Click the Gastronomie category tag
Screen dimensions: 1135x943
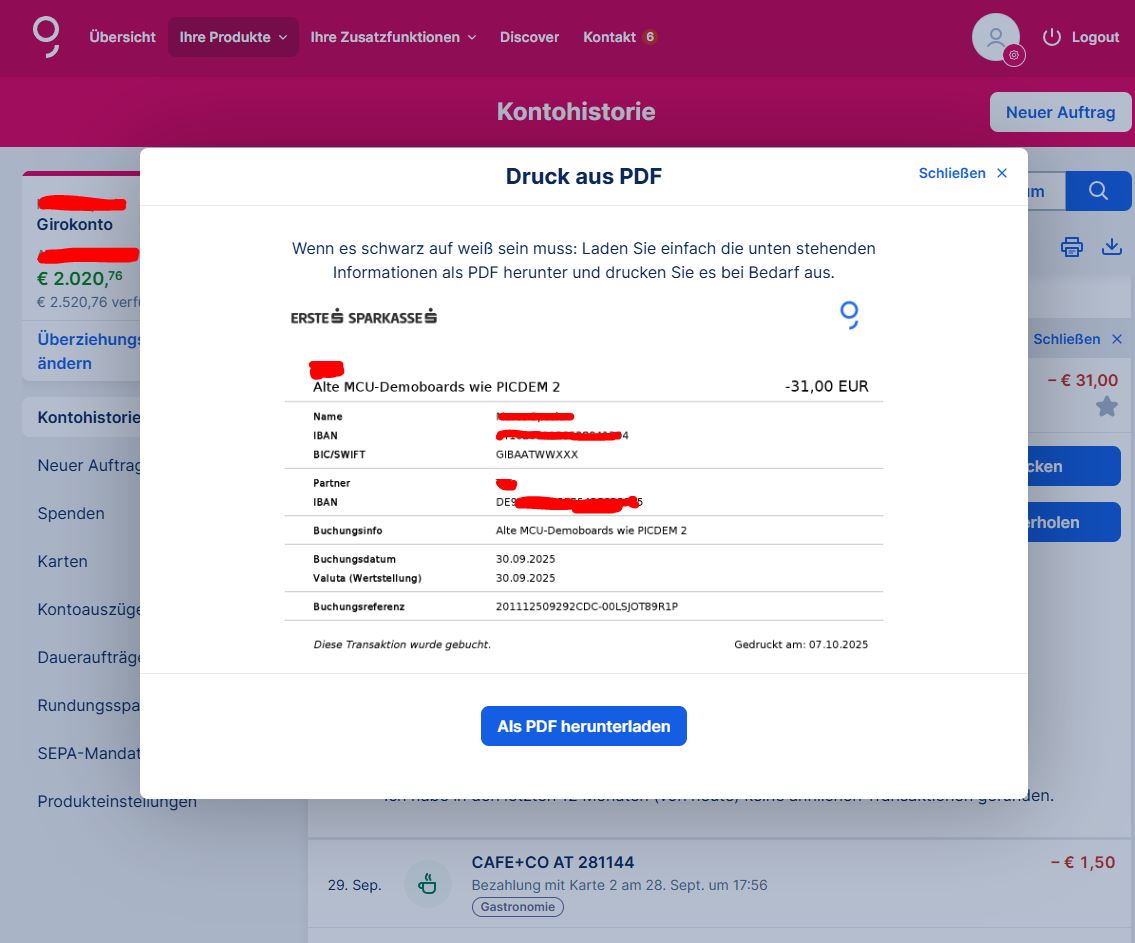coord(518,907)
